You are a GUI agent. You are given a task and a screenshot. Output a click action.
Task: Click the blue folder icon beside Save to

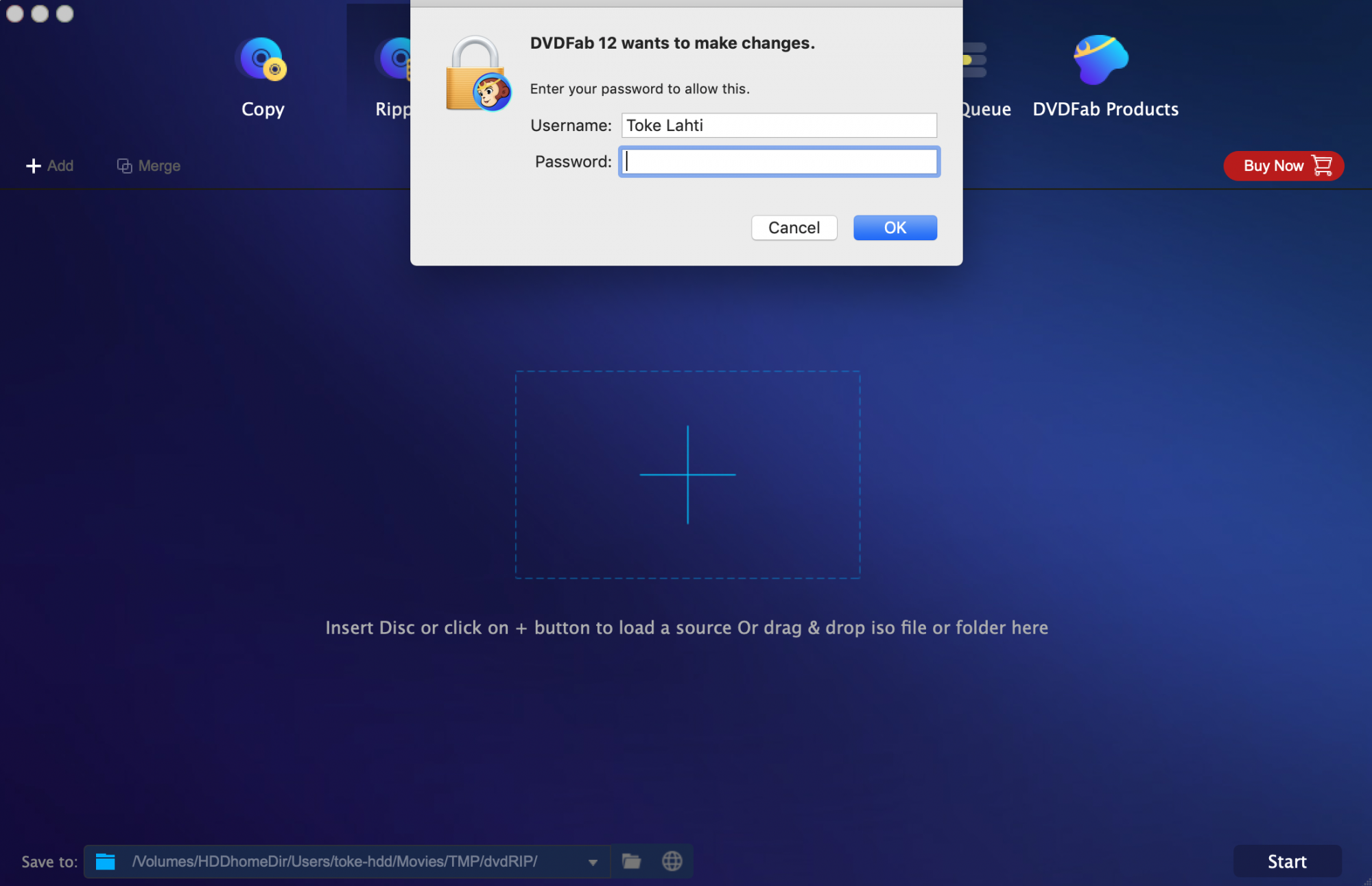(x=105, y=861)
